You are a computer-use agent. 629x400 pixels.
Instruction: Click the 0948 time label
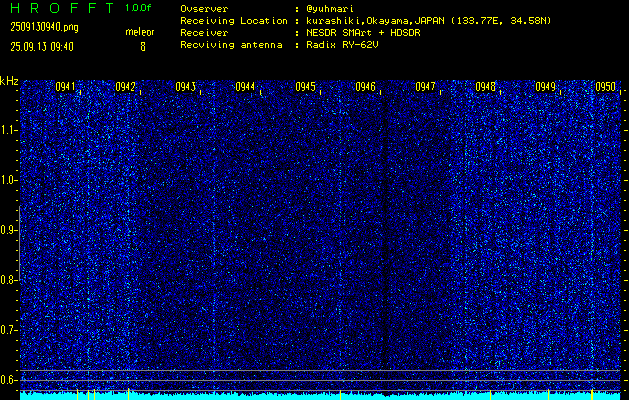[x=485, y=87]
